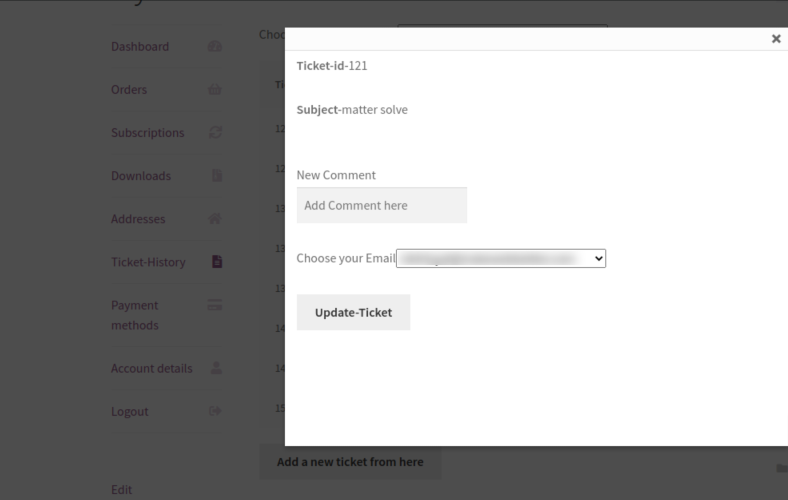Image resolution: width=788 pixels, height=500 pixels.
Task: Open the Choose your Email dropdown
Action: coord(501,258)
